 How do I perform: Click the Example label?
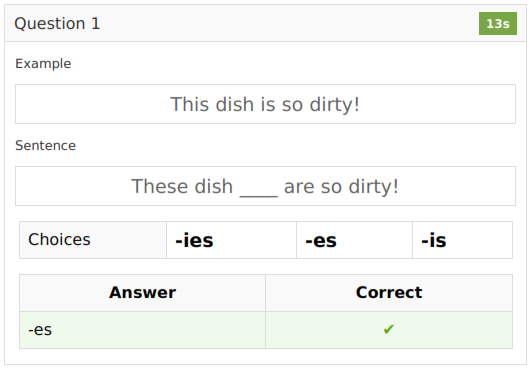tap(43, 64)
